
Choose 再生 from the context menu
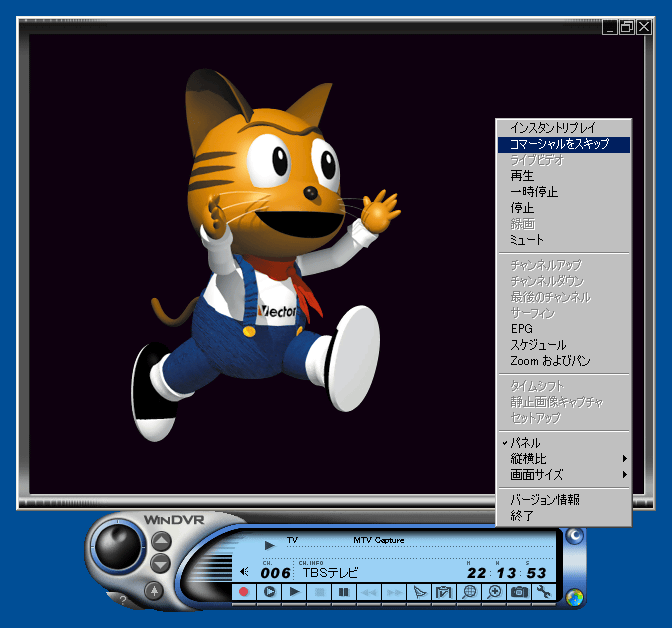564,176
